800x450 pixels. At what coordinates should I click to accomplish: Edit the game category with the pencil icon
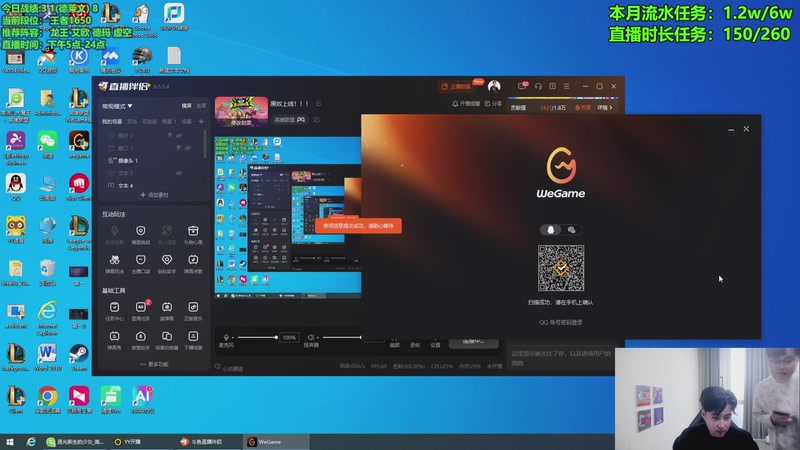pos(317,119)
